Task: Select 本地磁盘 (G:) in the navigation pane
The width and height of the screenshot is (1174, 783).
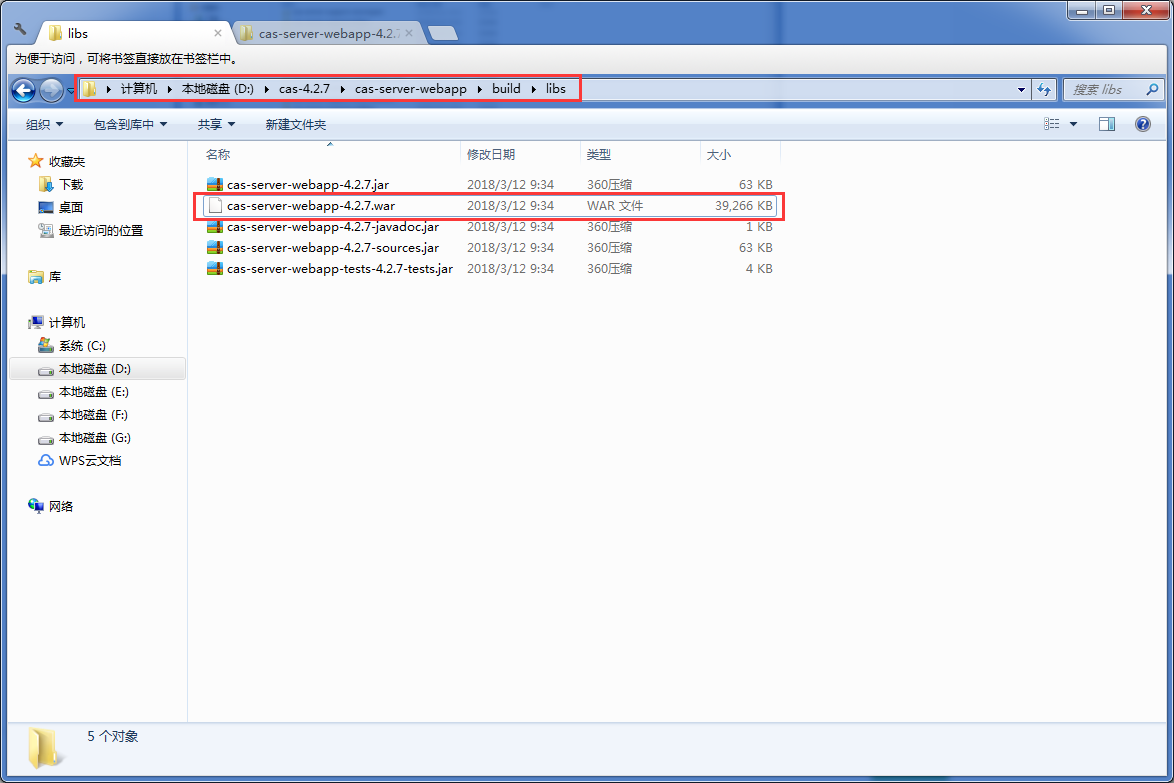Action: [x=95, y=438]
